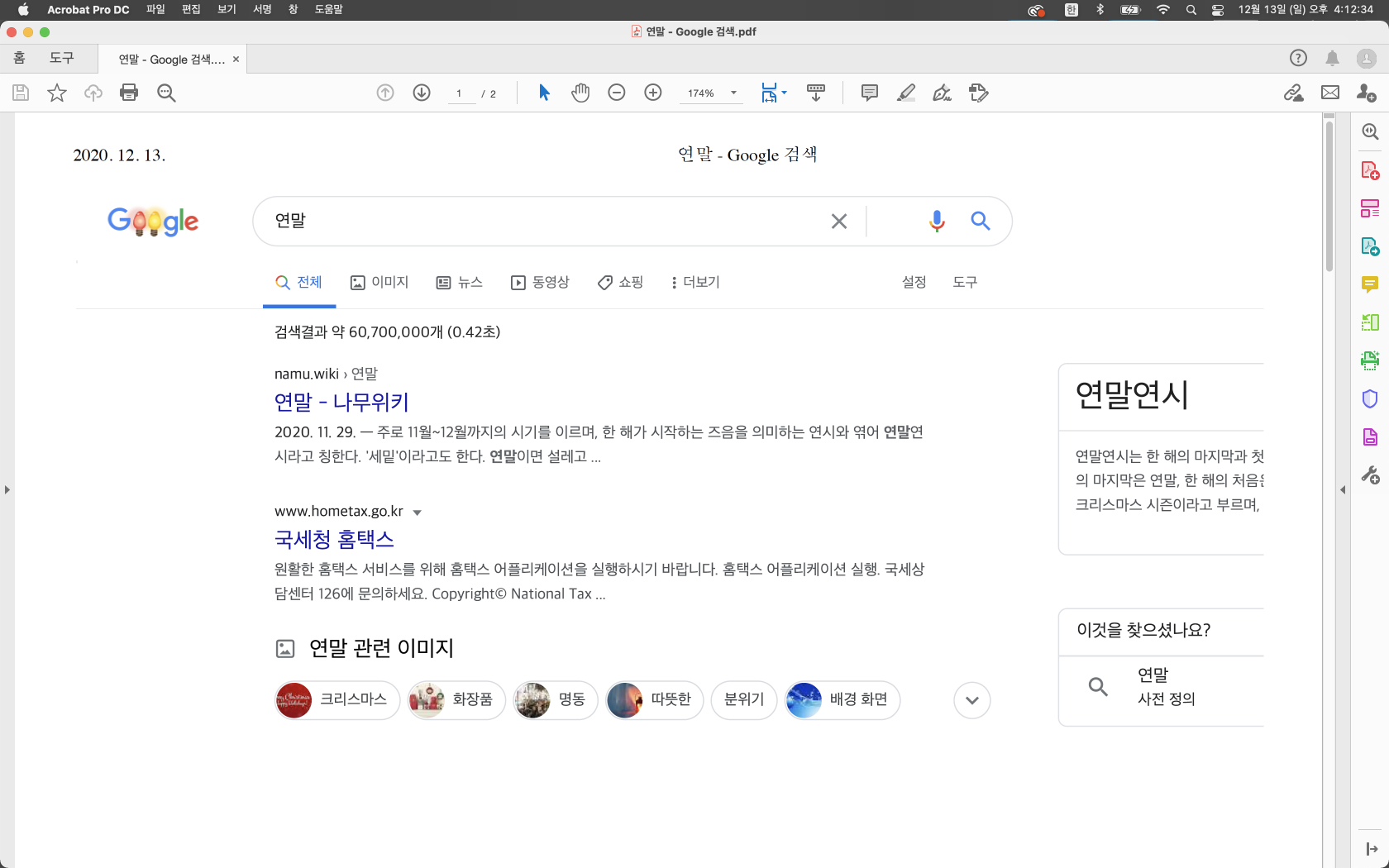Add a comment sticky note
This screenshot has height=868, width=1389.
coord(870,93)
